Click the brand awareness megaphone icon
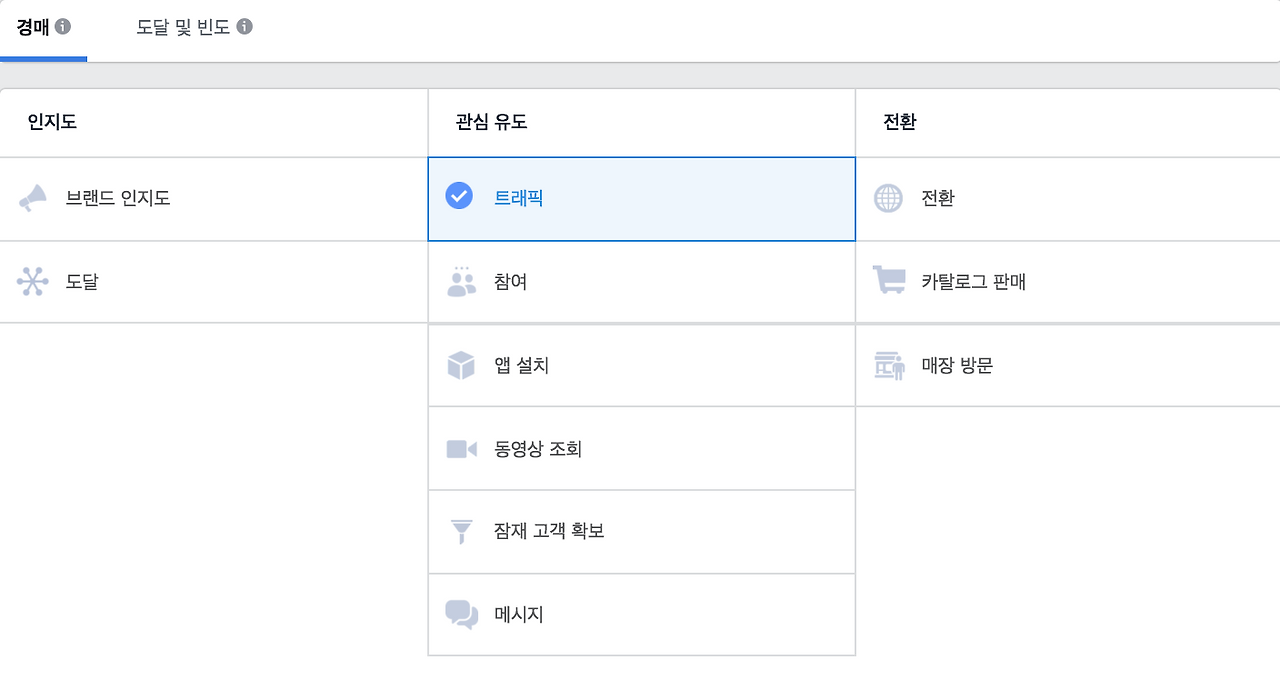Viewport: 1280px width, 680px height. coord(32,198)
